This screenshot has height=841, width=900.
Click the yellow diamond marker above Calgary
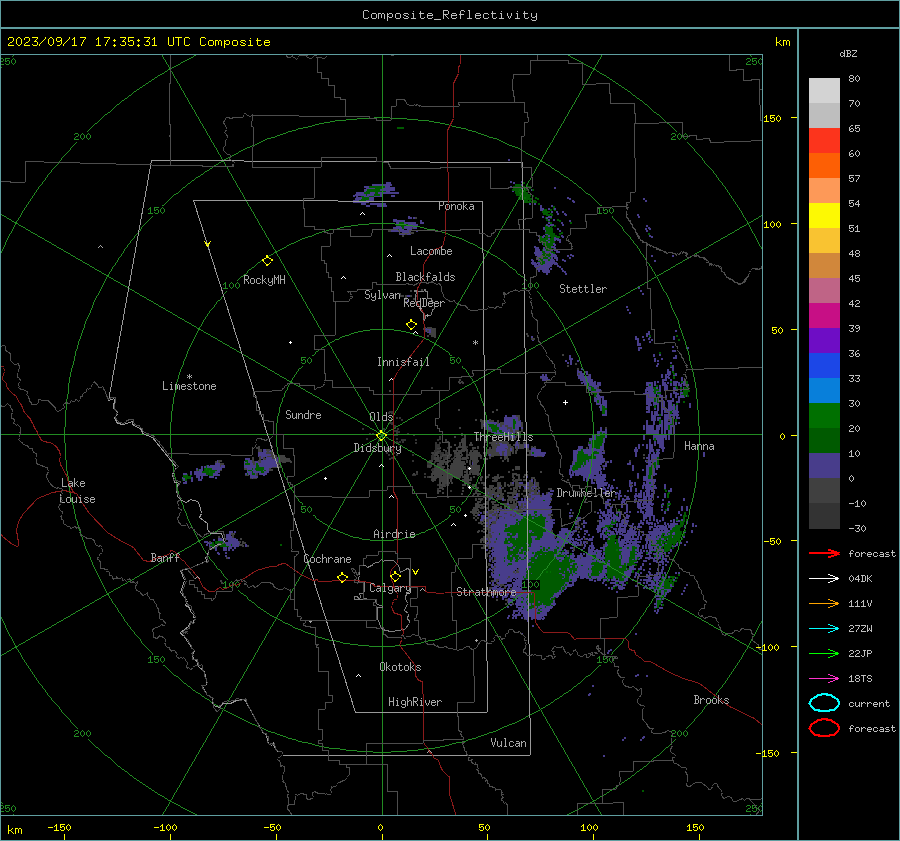(395, 576)
